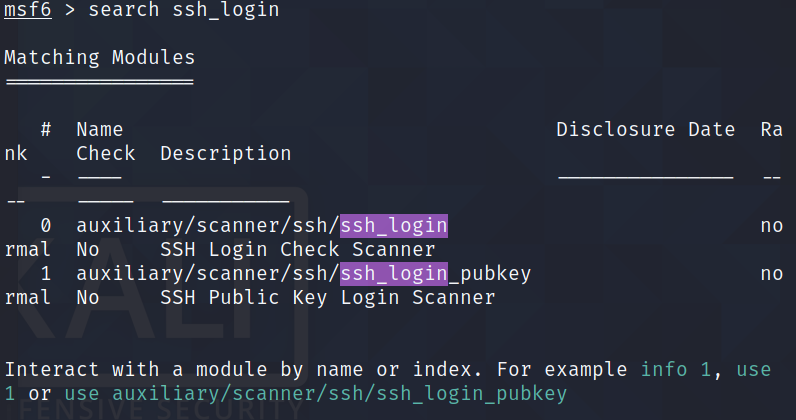Click 'SSH Public Key Login Scanner' description
This screenshot has width=796, height=420.
327,298
